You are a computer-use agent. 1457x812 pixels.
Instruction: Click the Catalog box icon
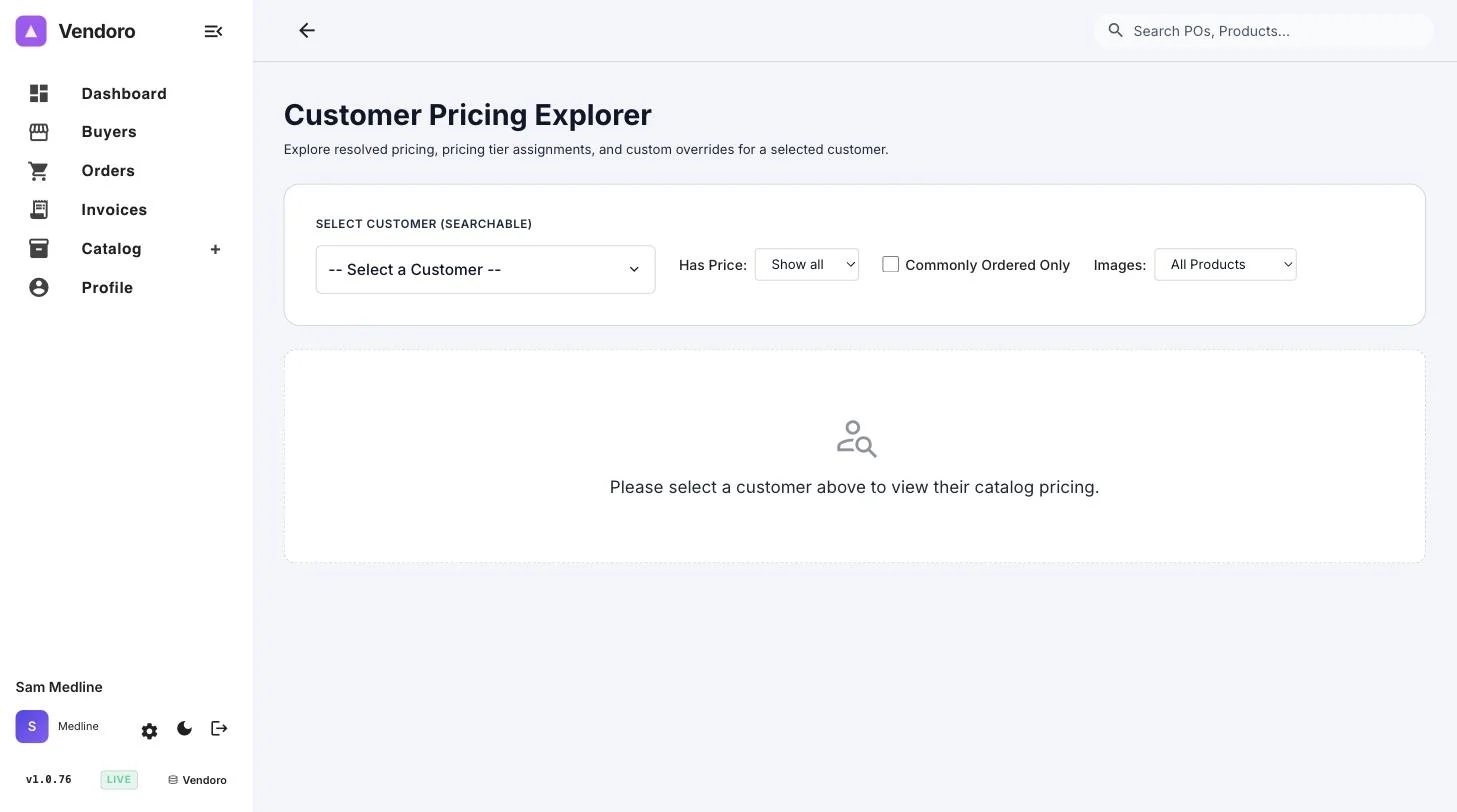(39, 249)
